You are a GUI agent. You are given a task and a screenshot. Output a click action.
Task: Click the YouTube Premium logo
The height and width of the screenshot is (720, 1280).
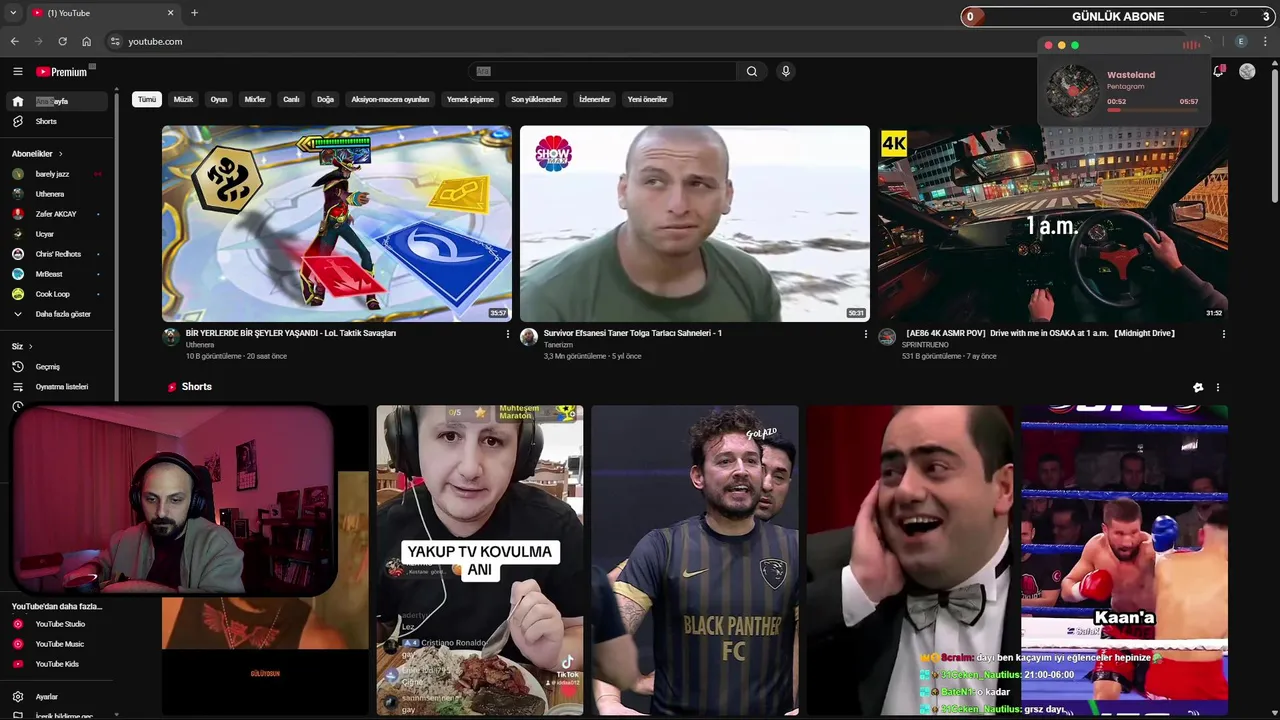pyautogui.click(x=62, y=71)
